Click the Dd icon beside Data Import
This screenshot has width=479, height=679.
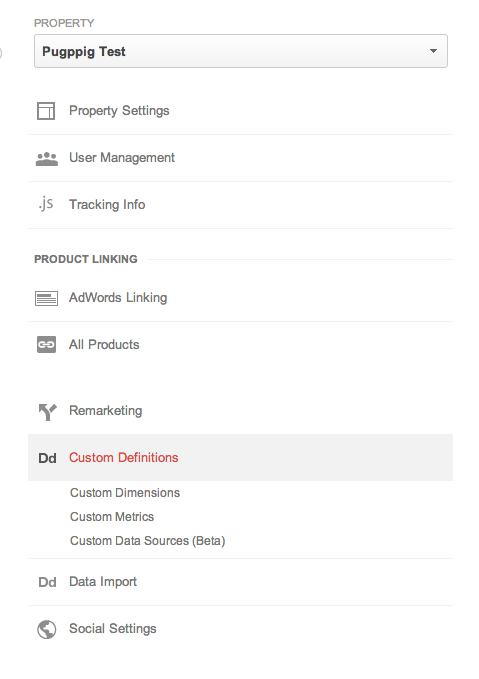[x=47, y=582]
